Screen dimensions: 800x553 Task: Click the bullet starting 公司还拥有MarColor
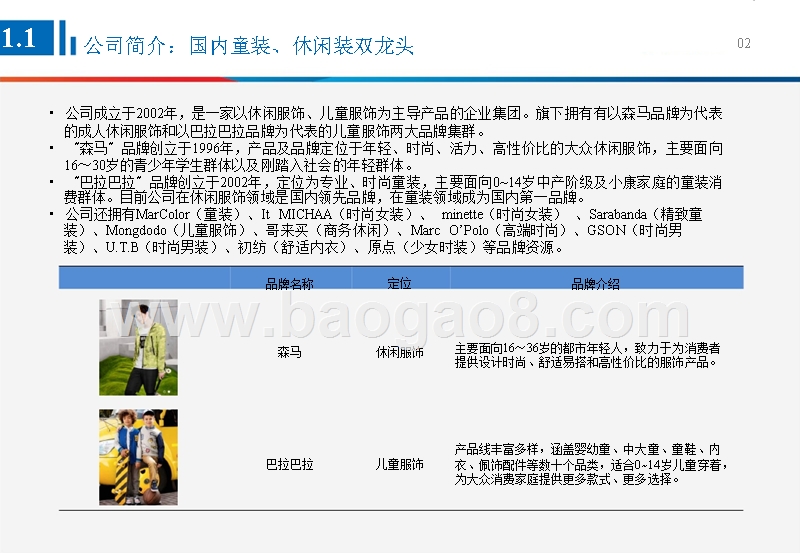pyautogui.click(x=383, y=231)
